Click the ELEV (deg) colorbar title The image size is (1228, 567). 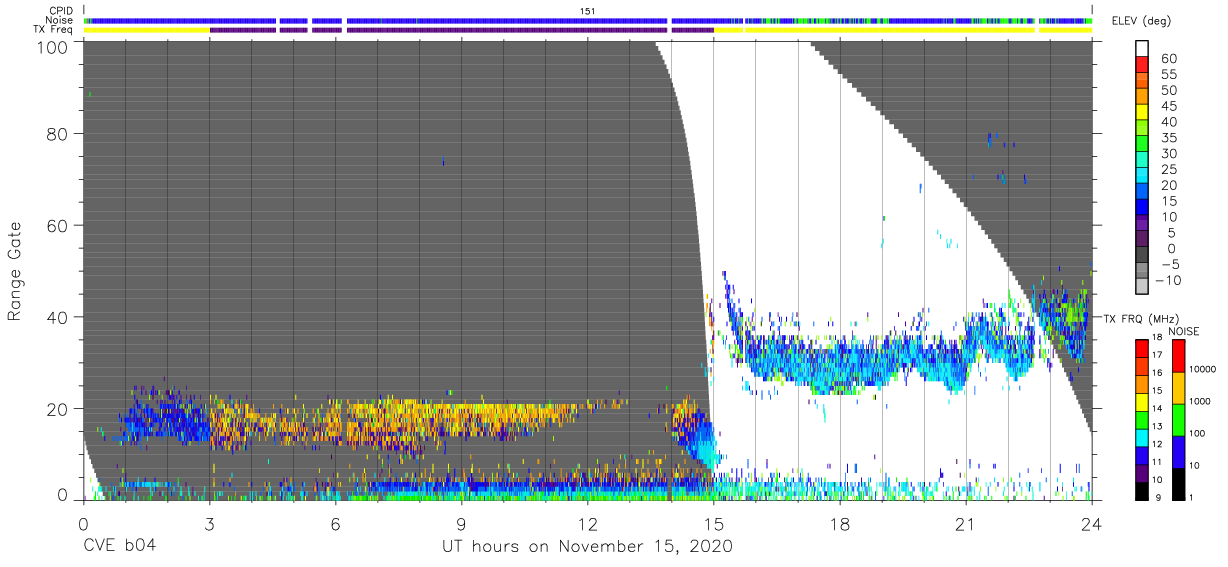pos(1141,21)
